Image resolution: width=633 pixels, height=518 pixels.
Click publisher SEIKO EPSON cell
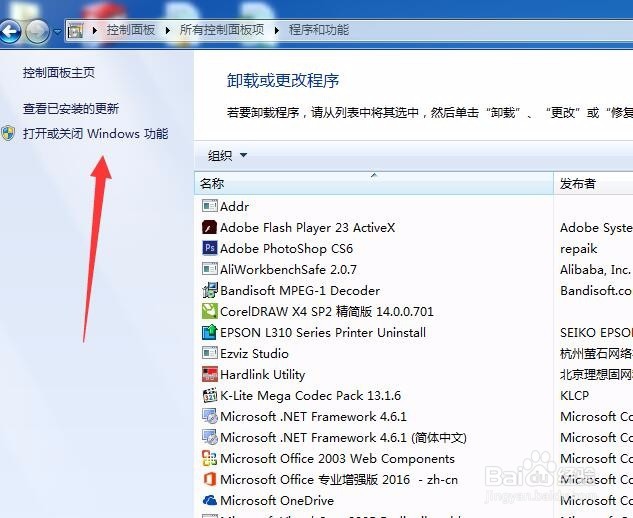pyautogui.click(x=596, y=332)
